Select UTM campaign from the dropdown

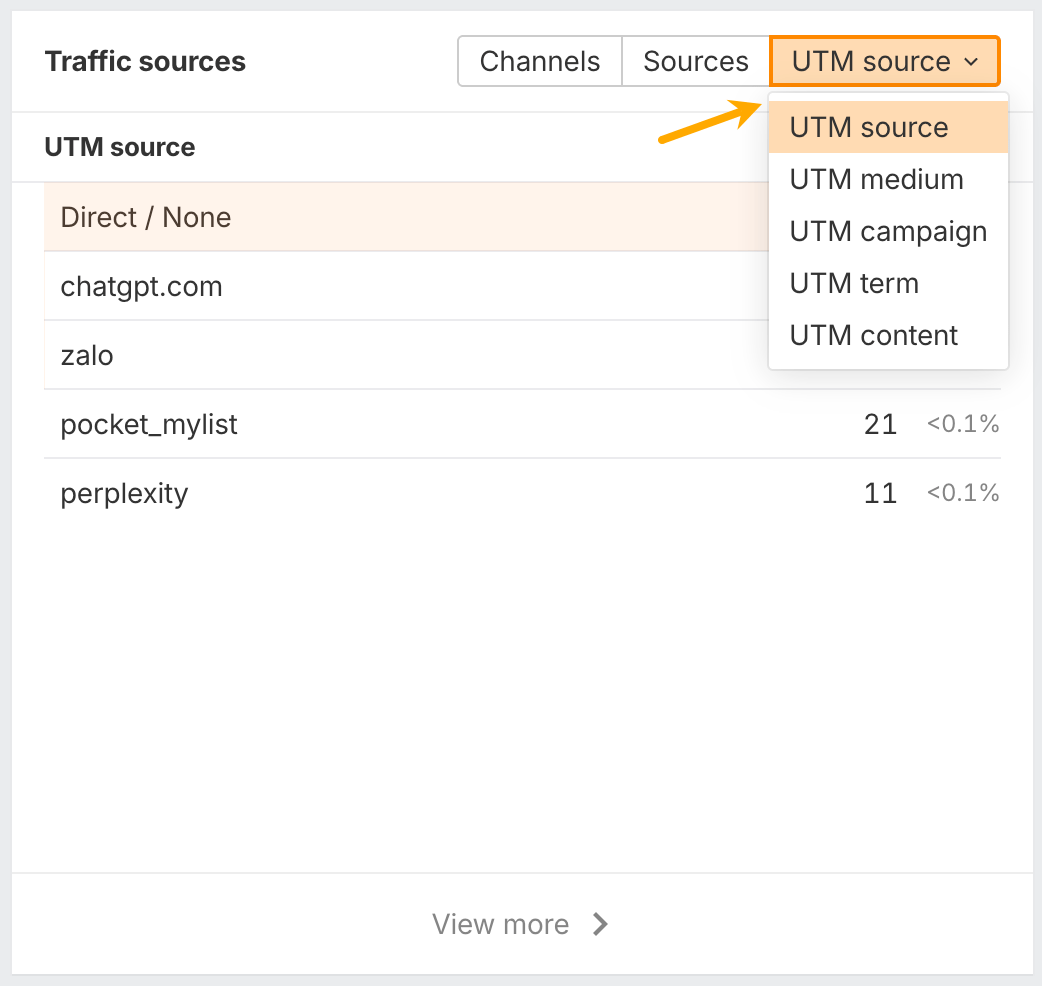point(888,231)
